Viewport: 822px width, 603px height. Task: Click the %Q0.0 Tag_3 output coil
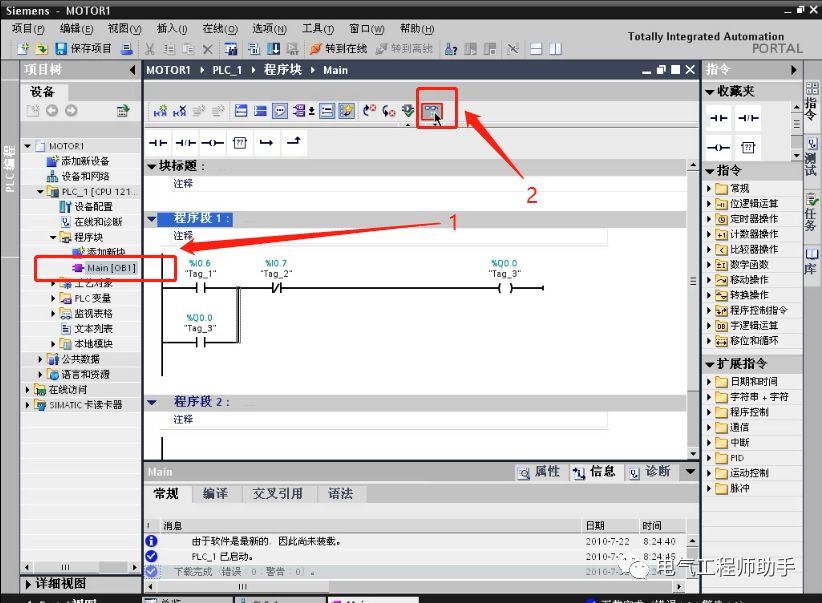click(x=505, y=288)
